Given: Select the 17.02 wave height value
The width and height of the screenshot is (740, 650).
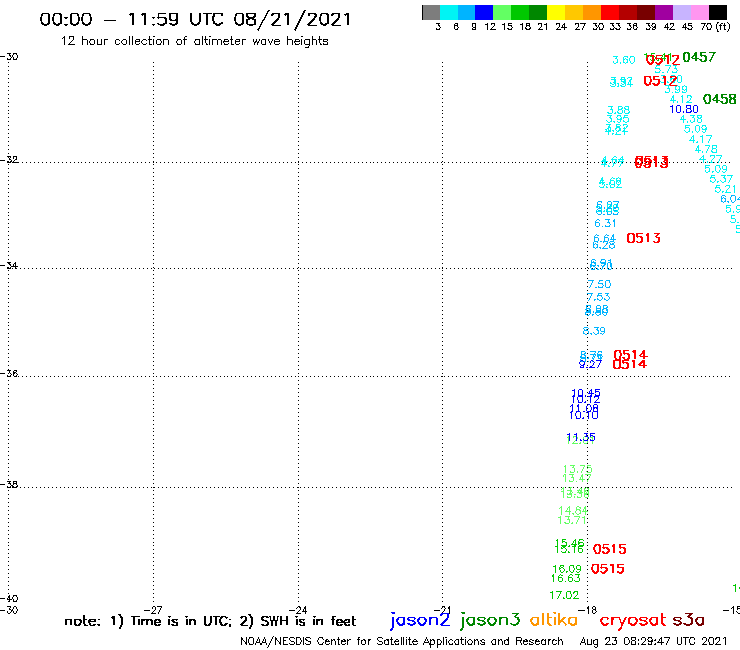Looking at the screenshot, I should [x=564, y=595].
